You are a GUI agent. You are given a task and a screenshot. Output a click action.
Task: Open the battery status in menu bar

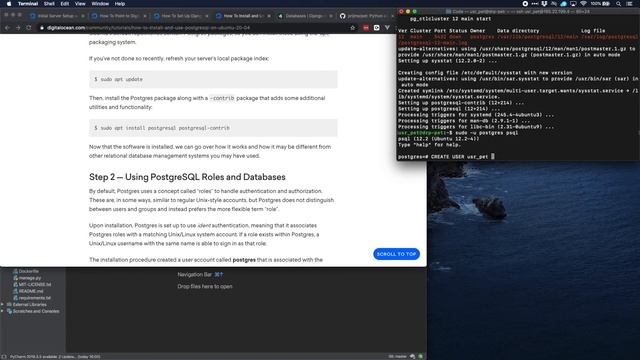(x=601, y=4)
